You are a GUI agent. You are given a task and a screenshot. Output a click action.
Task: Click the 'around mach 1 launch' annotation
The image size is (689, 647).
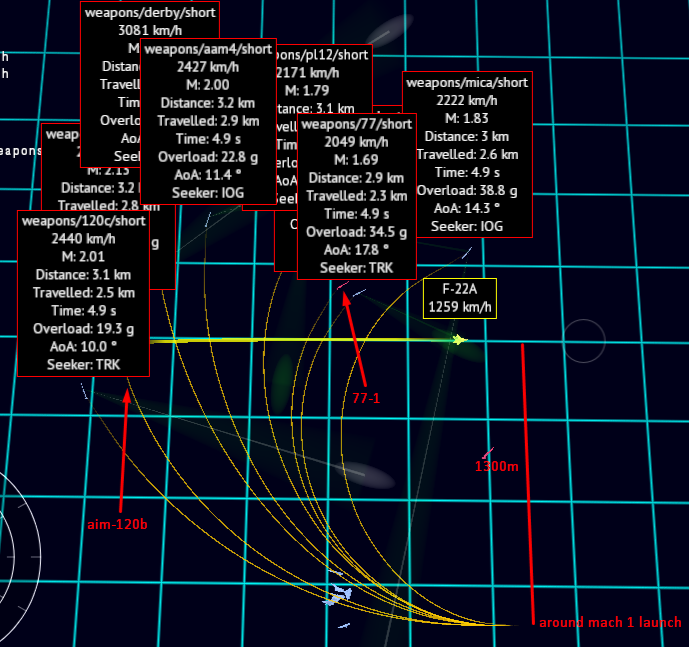(x=610, y=622)
